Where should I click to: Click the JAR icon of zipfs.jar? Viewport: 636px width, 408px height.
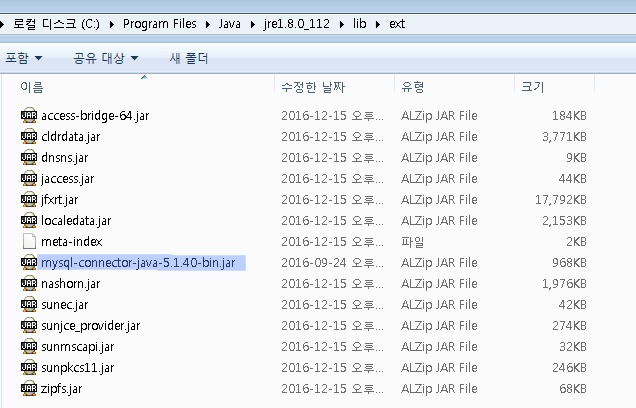point(29,389)
